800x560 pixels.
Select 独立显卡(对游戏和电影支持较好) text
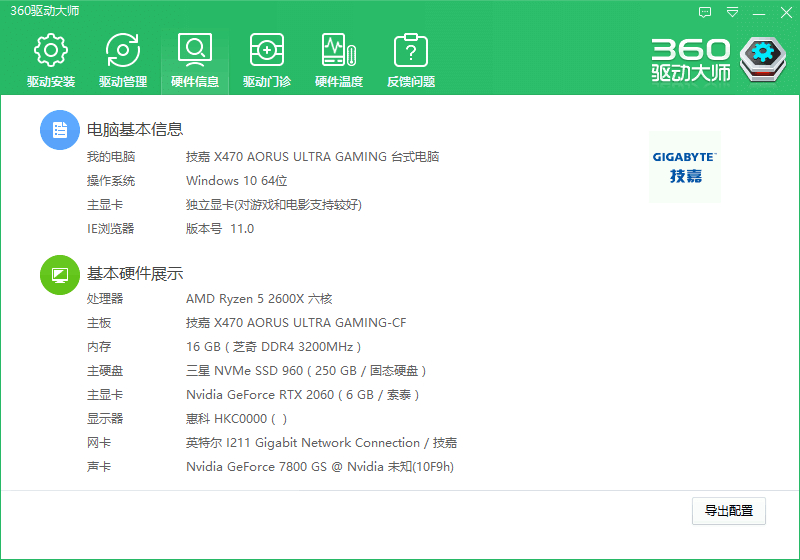pyautogui.click(x=274, y=205)
